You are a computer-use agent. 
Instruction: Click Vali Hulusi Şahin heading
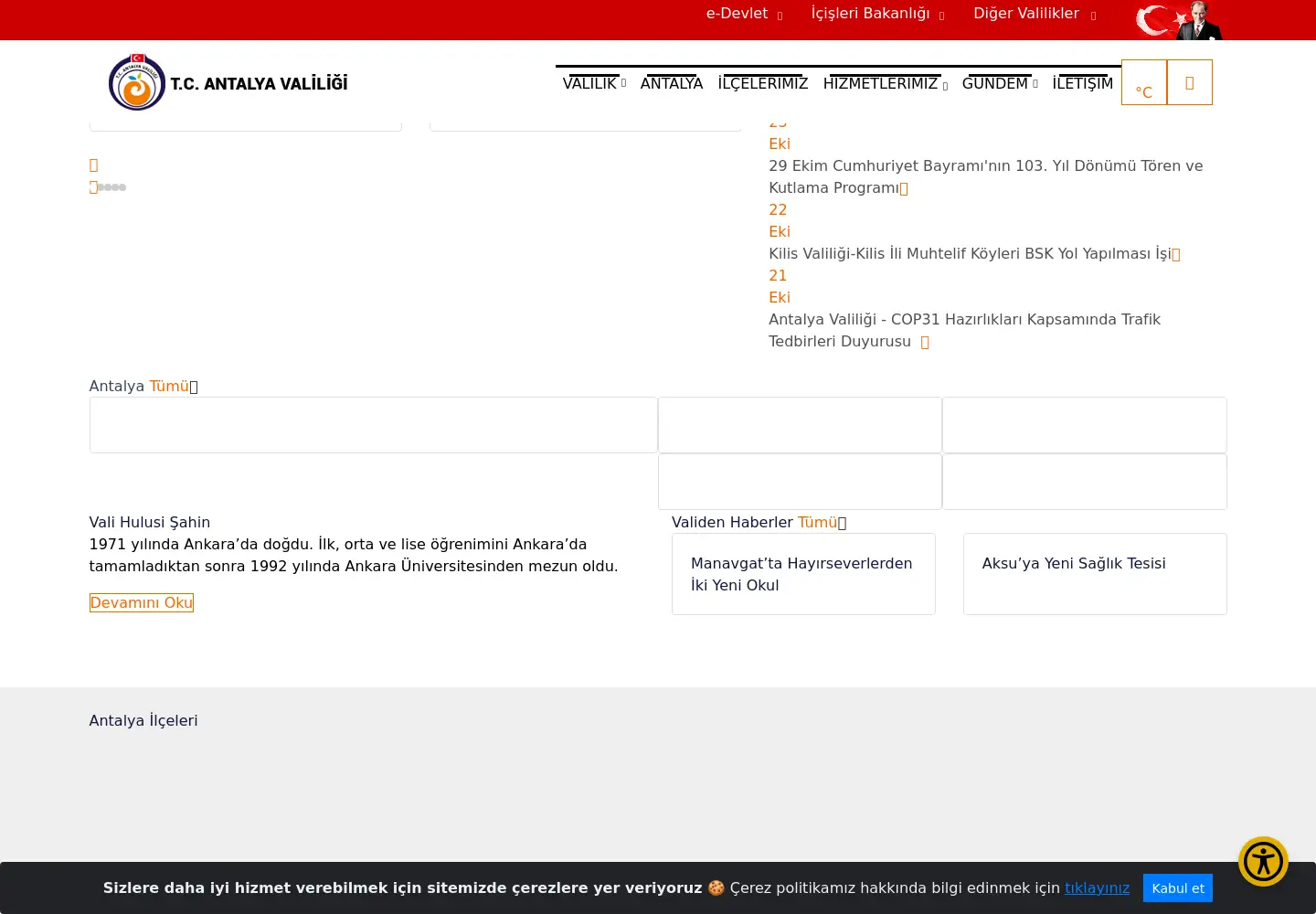(150, 523)
